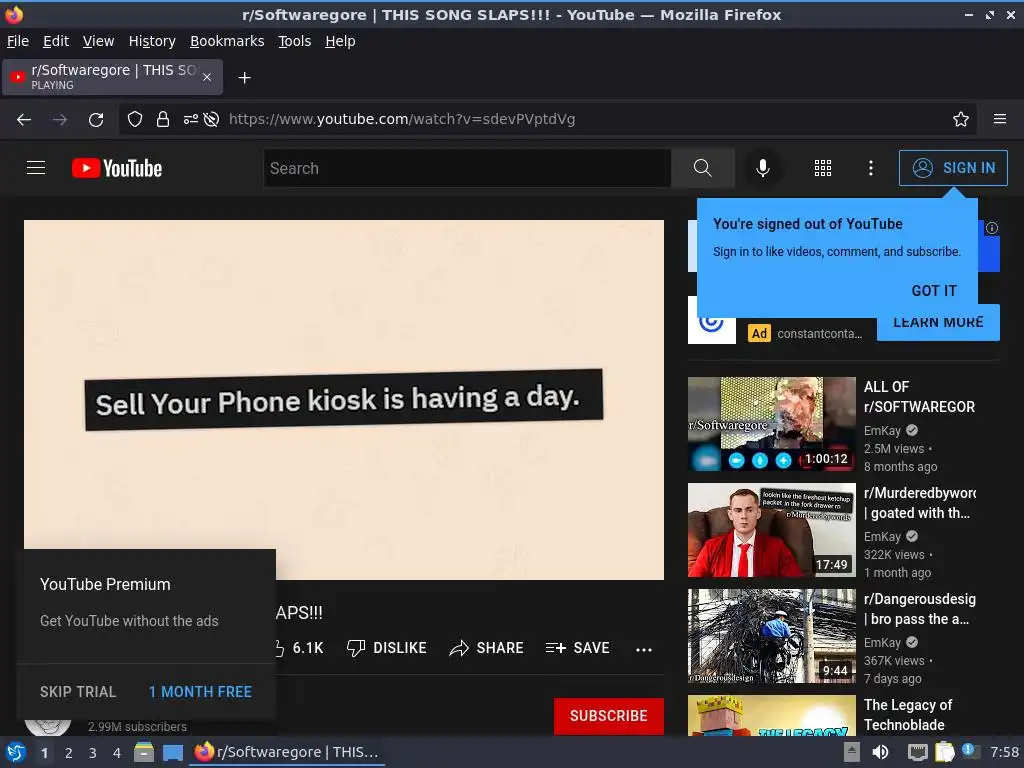Dismiss the tooltip with GOT IT
The height and width of the screenshot is (768, 1024).
click(x=934, y=291)
